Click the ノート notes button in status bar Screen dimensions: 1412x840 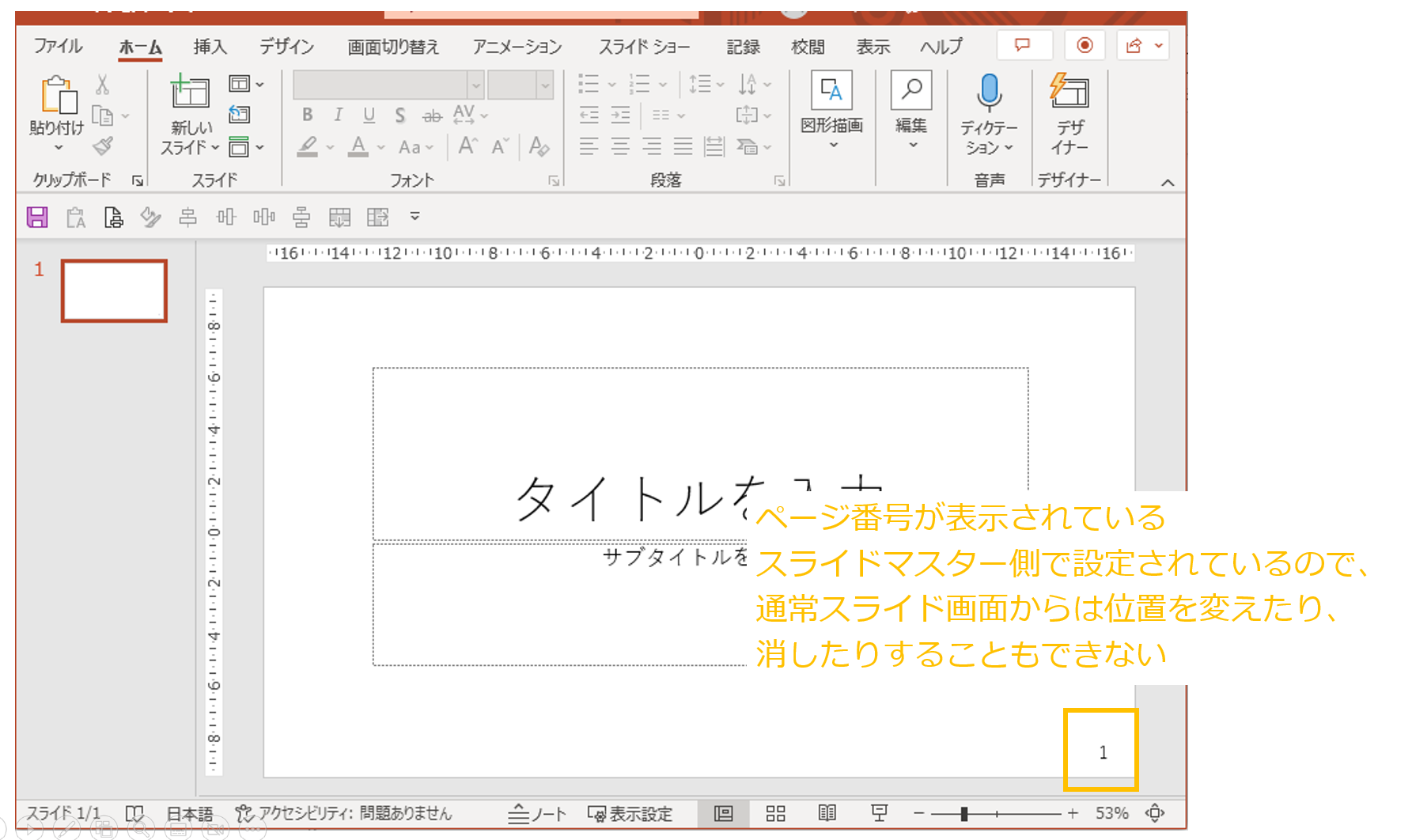click(x=537, y=813)
